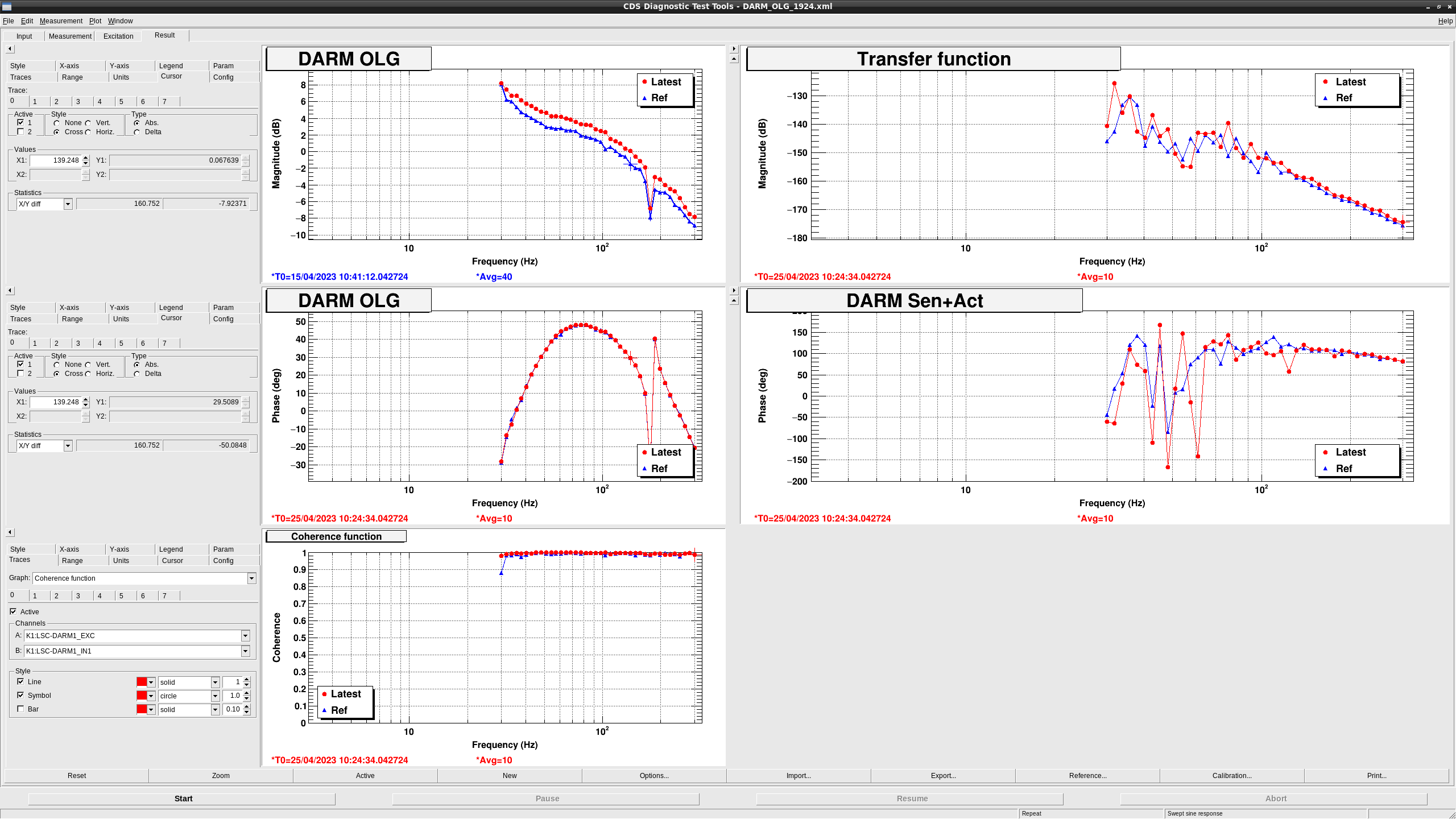Check the Bar style option
The image size is (1456, 819).
point(20,709)
